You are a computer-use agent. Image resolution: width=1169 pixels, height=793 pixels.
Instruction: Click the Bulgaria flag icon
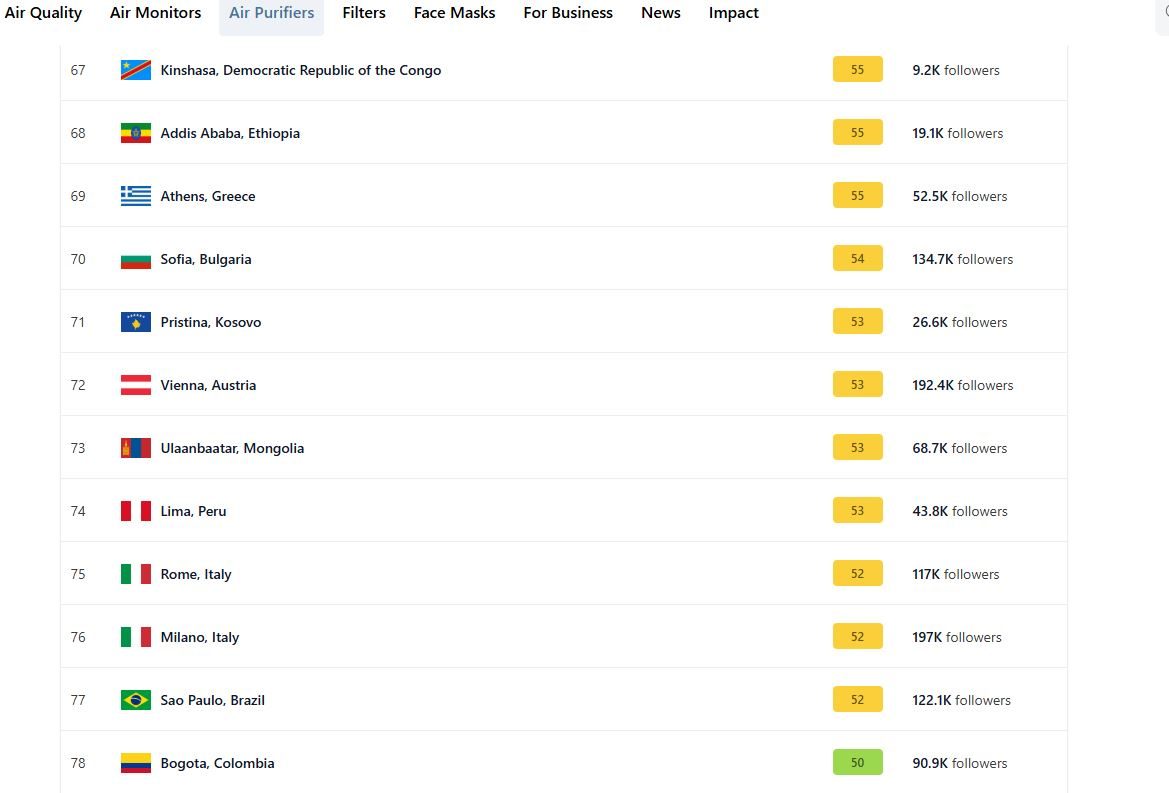click(x=136, y=259)
